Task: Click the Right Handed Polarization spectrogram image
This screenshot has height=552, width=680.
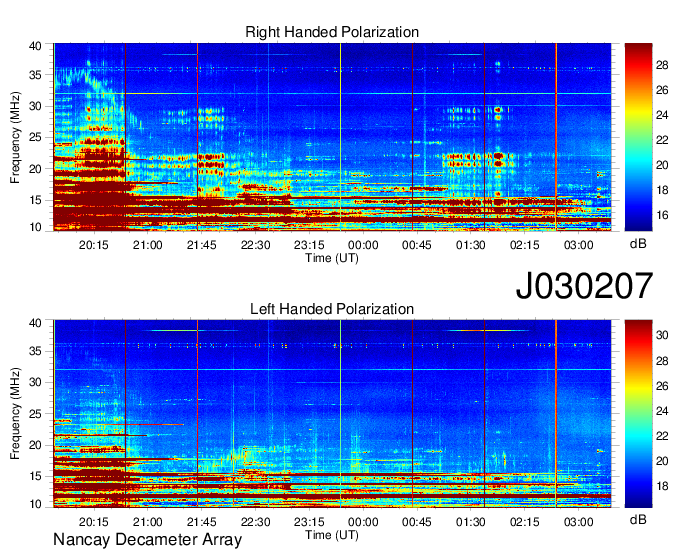Action: 332,137
